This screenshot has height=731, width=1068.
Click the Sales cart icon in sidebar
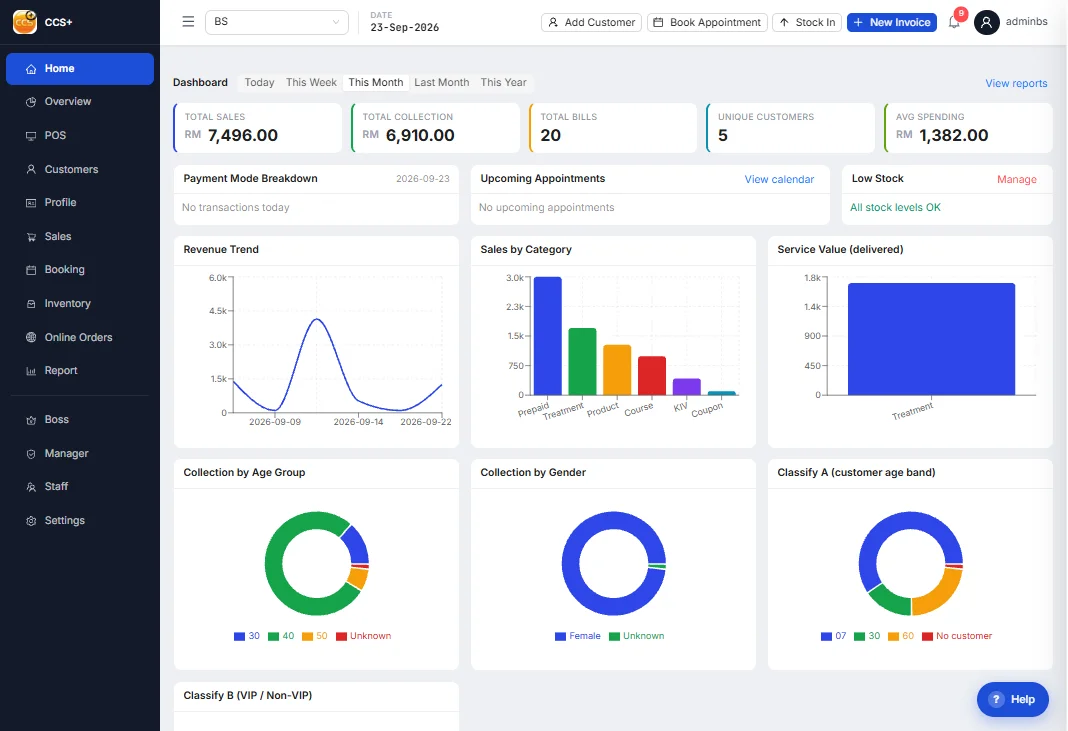[31, 236]
